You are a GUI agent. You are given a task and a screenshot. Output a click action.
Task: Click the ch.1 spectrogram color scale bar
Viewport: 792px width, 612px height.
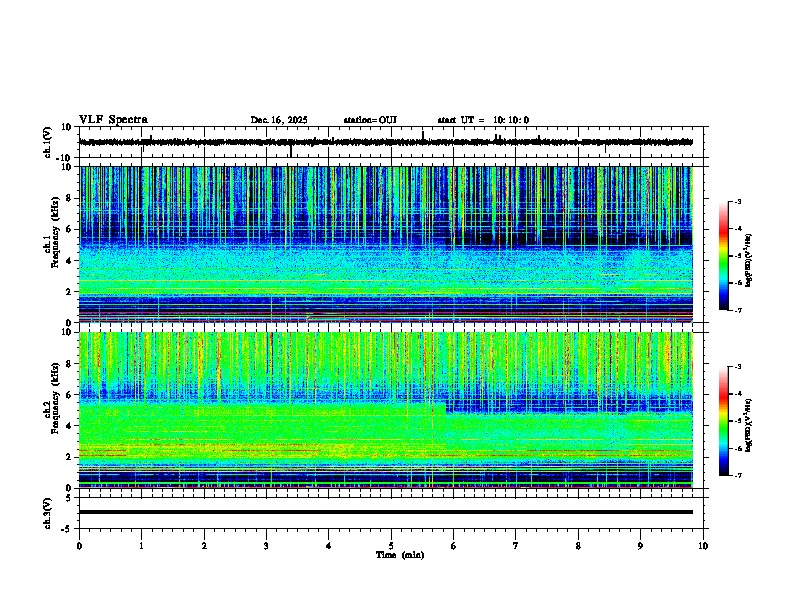(724, 256)
